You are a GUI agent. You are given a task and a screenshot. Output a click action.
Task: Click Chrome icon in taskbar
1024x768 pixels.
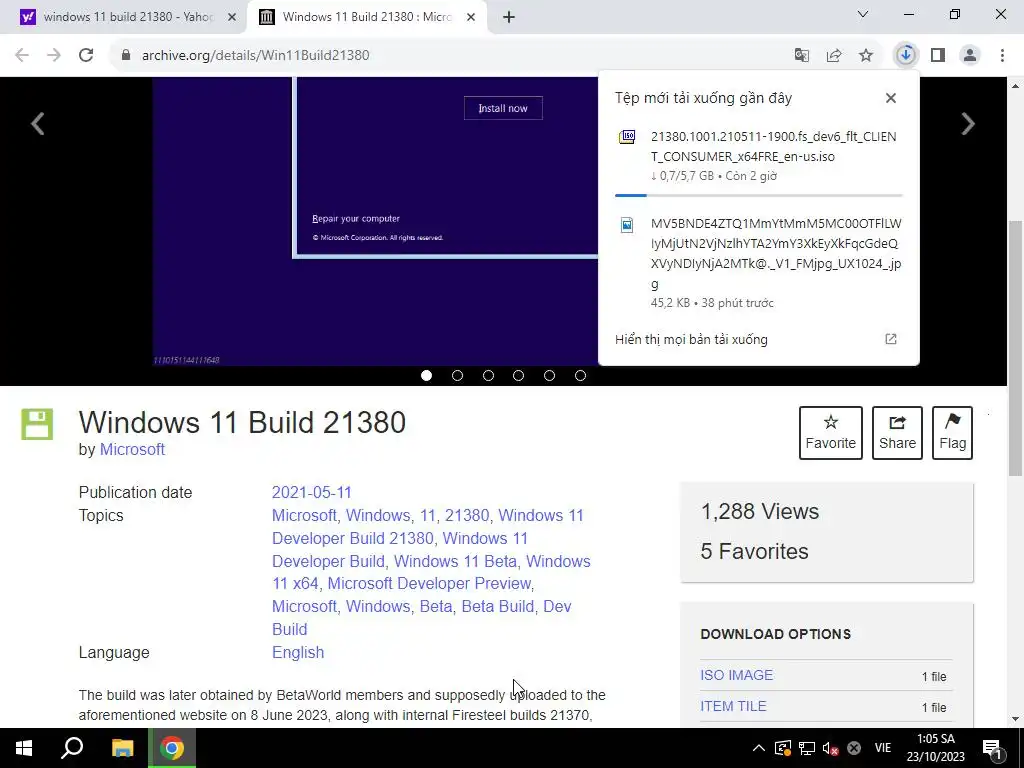click(172, 748)
